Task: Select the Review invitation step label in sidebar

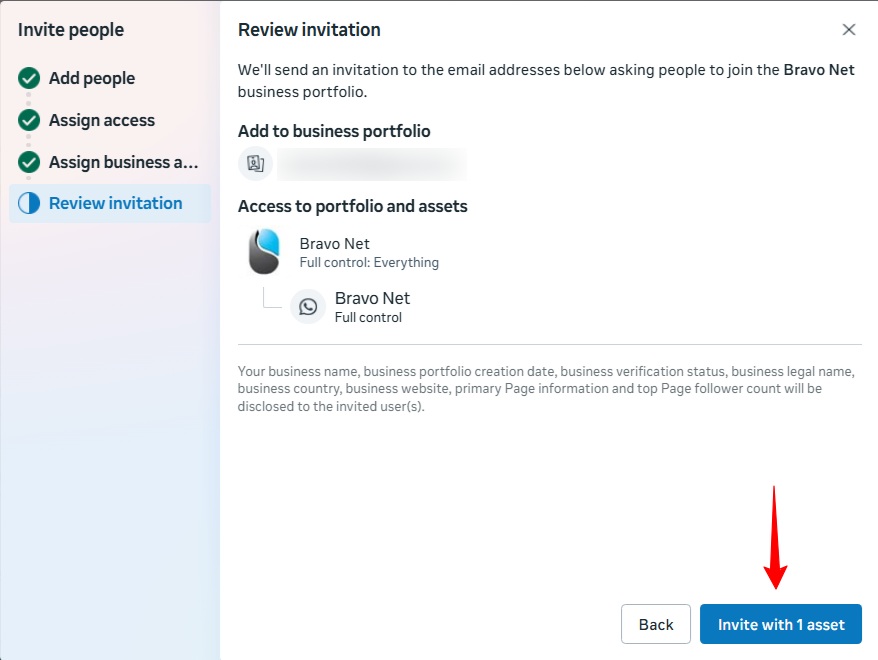Action: pos(115,203)
